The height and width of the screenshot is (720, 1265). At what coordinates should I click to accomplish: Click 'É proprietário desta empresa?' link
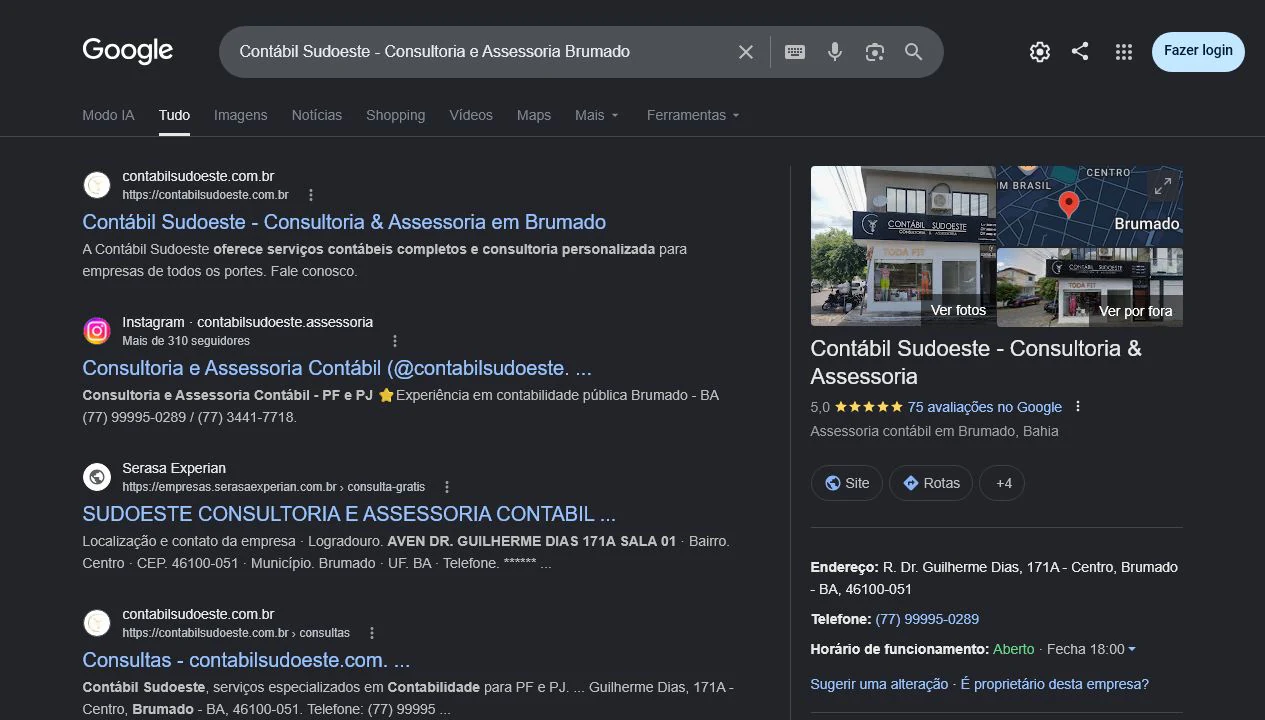[x=1055, y=684]
